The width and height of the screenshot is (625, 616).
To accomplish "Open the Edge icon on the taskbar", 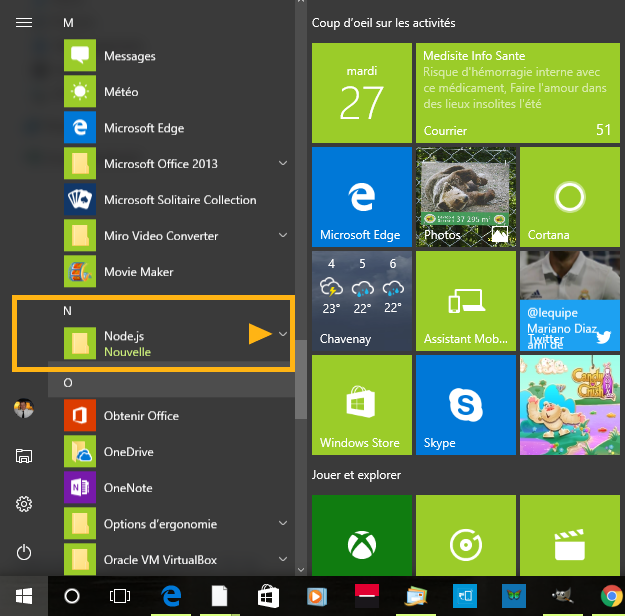I will point(171,596).
